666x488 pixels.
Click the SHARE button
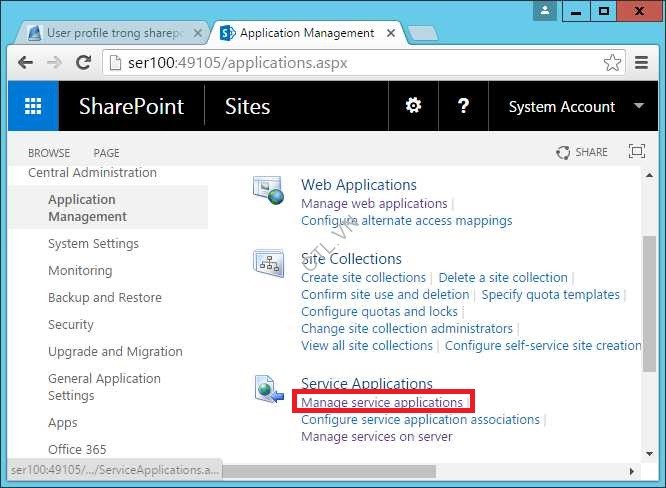point(582,152)
